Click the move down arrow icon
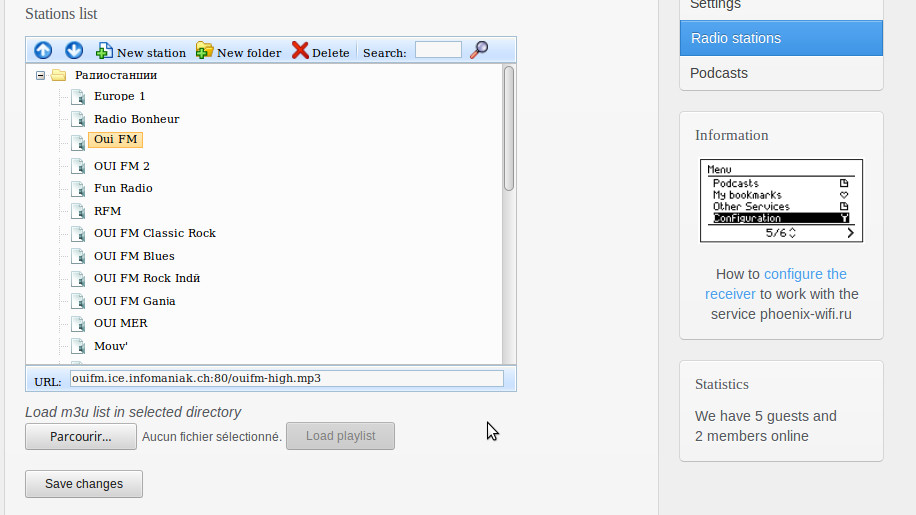The height and width of the screenshot is (515, 916). click(x=74, y=51)
